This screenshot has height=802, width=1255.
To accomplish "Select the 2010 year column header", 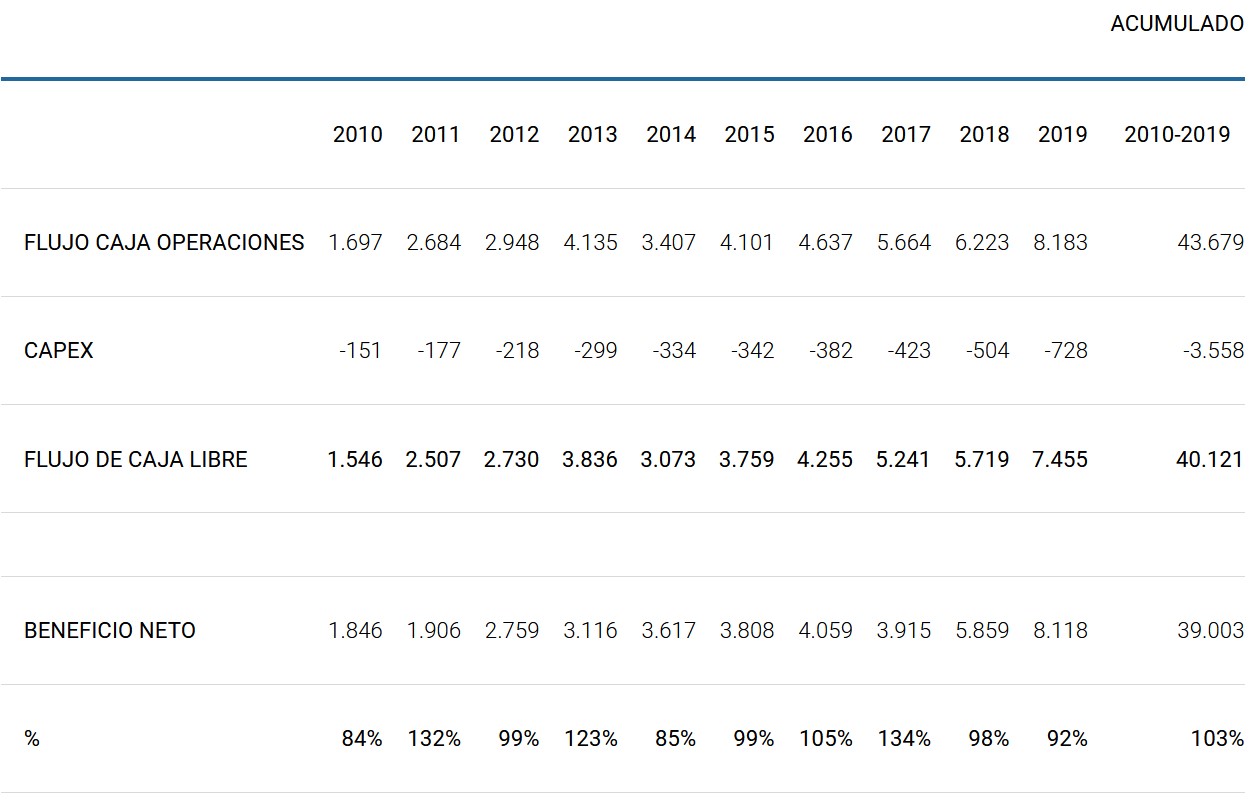I will coord(357,134).
